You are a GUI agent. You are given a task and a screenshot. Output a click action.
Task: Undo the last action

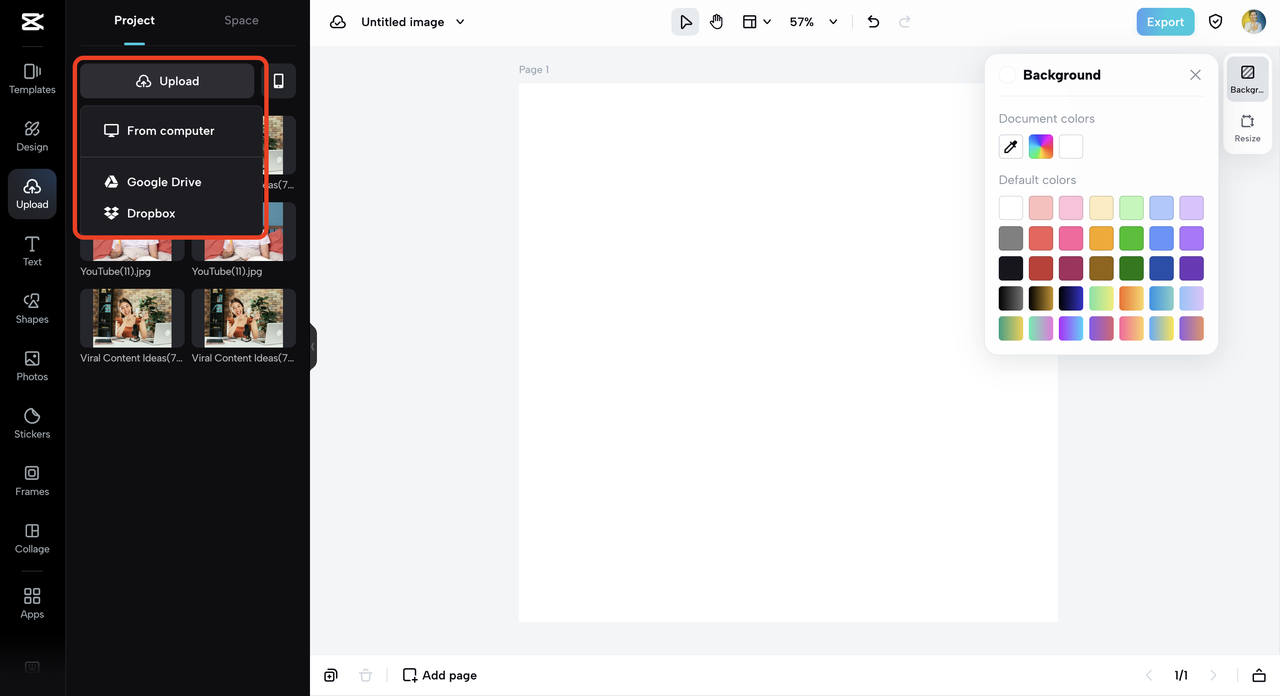click(x=873, y=22)
